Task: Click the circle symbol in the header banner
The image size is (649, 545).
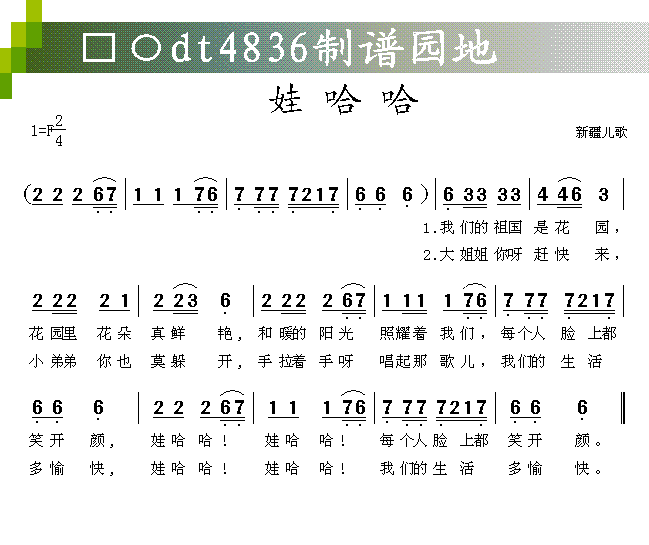Action: (x=144, y=47)
